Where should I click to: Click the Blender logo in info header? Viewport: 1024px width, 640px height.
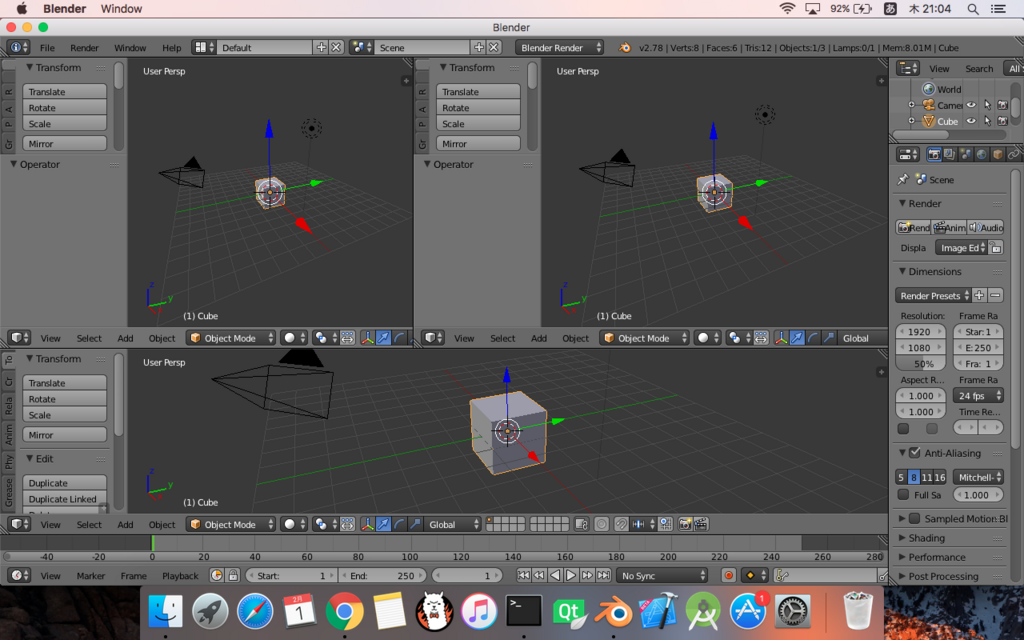click(x=624, y=48)
